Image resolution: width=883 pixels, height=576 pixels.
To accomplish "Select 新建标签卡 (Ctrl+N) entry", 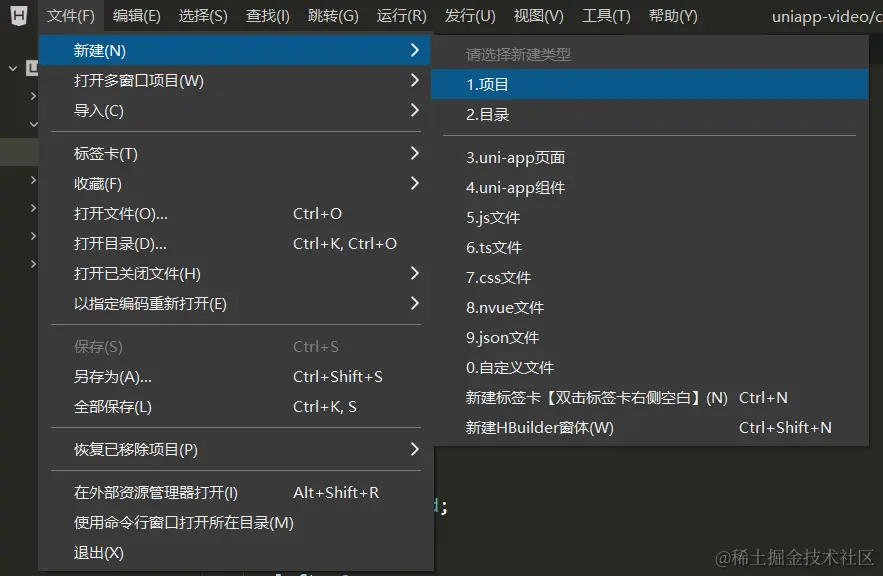I will [x=649, y=398].
